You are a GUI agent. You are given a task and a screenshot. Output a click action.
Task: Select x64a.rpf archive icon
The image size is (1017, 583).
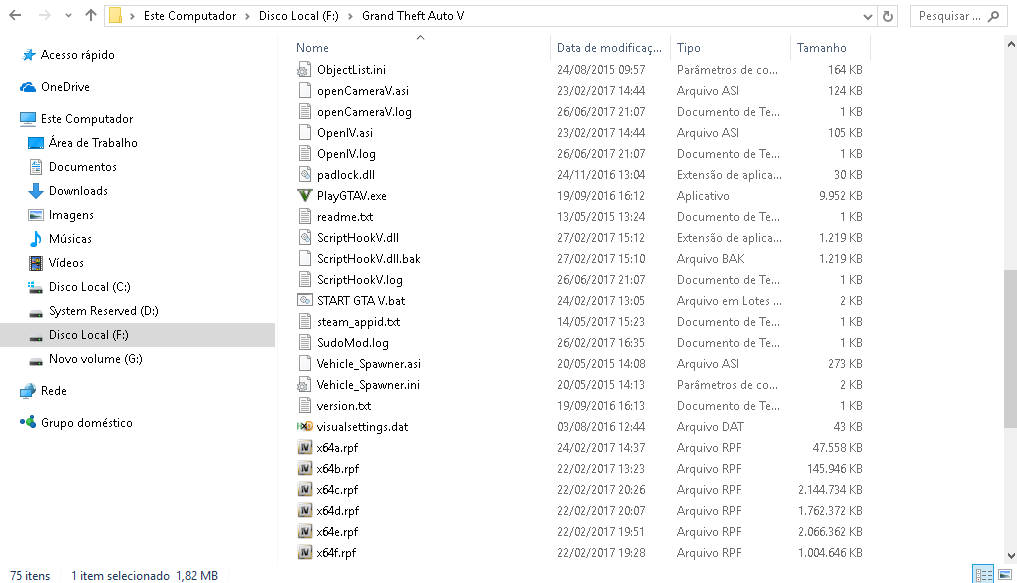tap(304, 447)
